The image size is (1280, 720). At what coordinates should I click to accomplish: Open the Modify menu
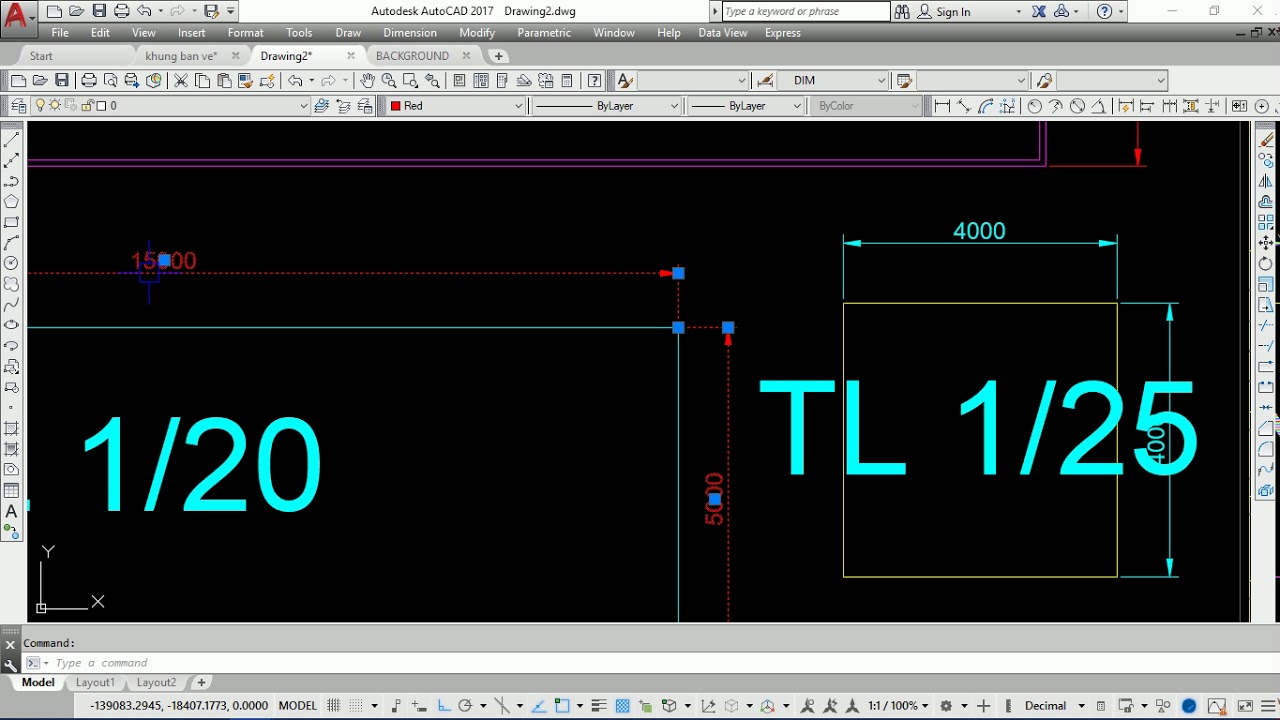[477, 33]
